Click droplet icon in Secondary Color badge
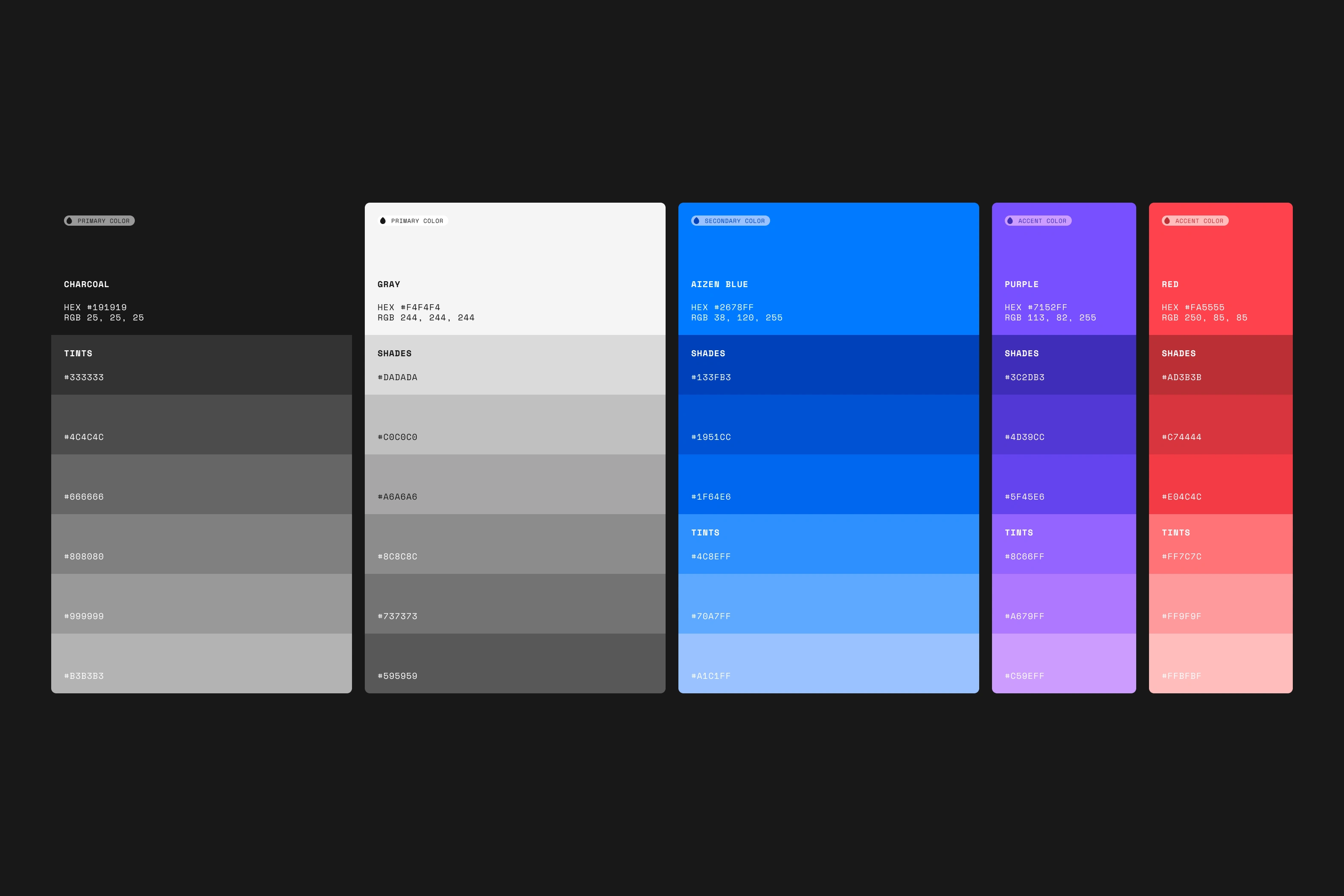1344x896 pixels. tap(696, 221)
